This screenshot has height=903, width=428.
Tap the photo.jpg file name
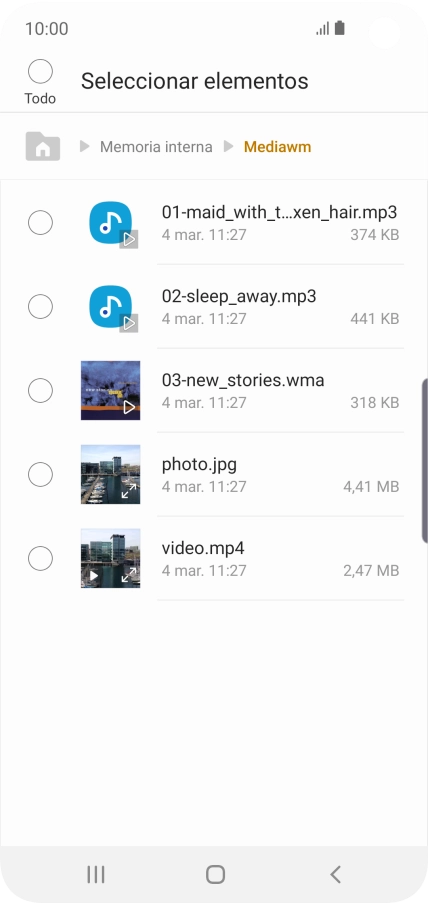click(199, 464)
